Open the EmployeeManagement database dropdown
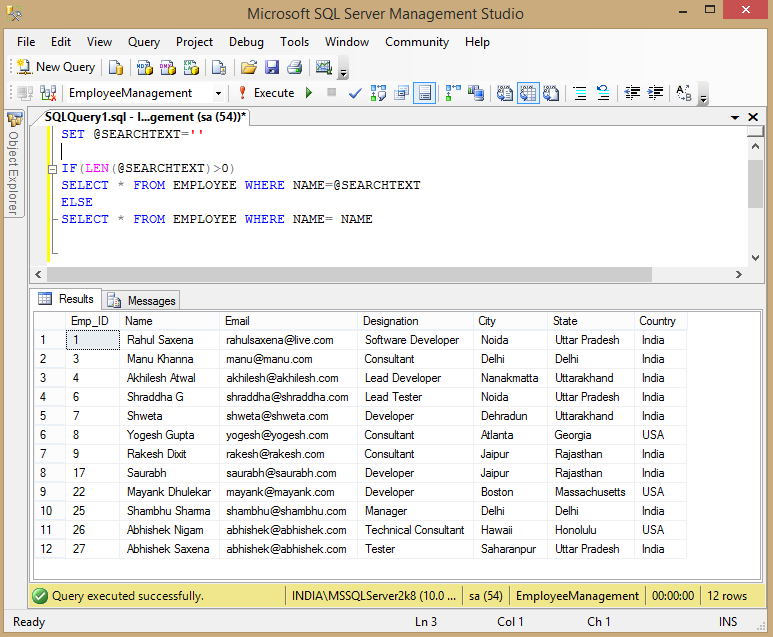 point(219,93)
